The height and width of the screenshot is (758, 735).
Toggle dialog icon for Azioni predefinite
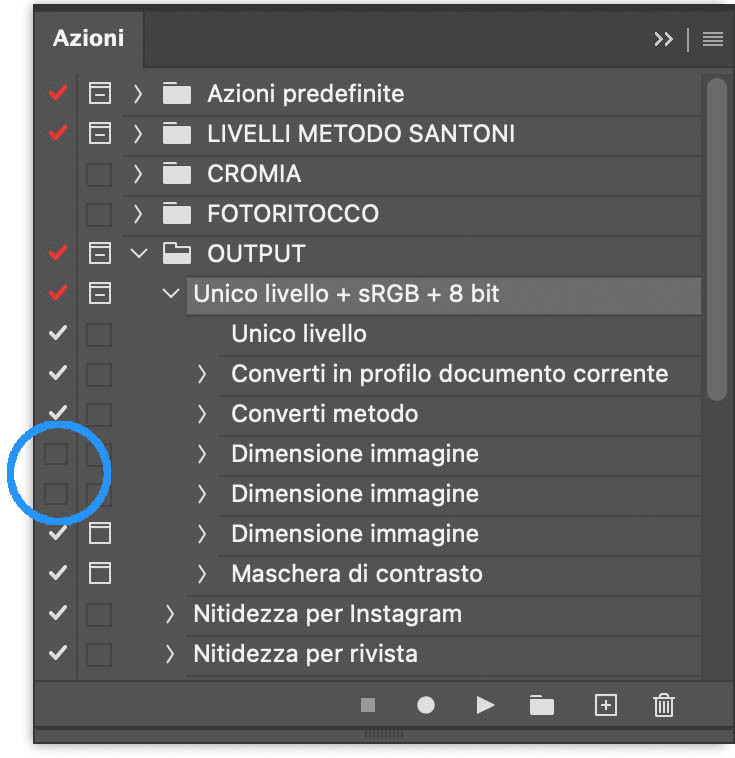99,94
